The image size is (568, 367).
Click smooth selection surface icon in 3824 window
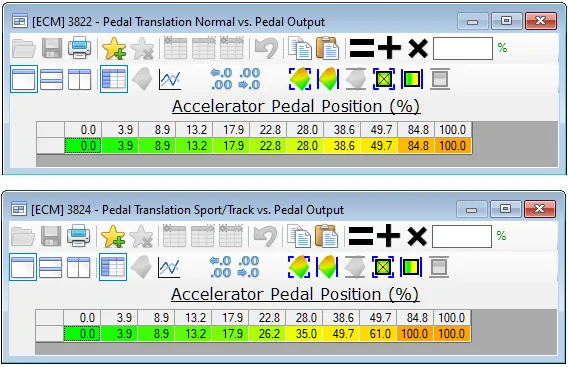[299, 267]
